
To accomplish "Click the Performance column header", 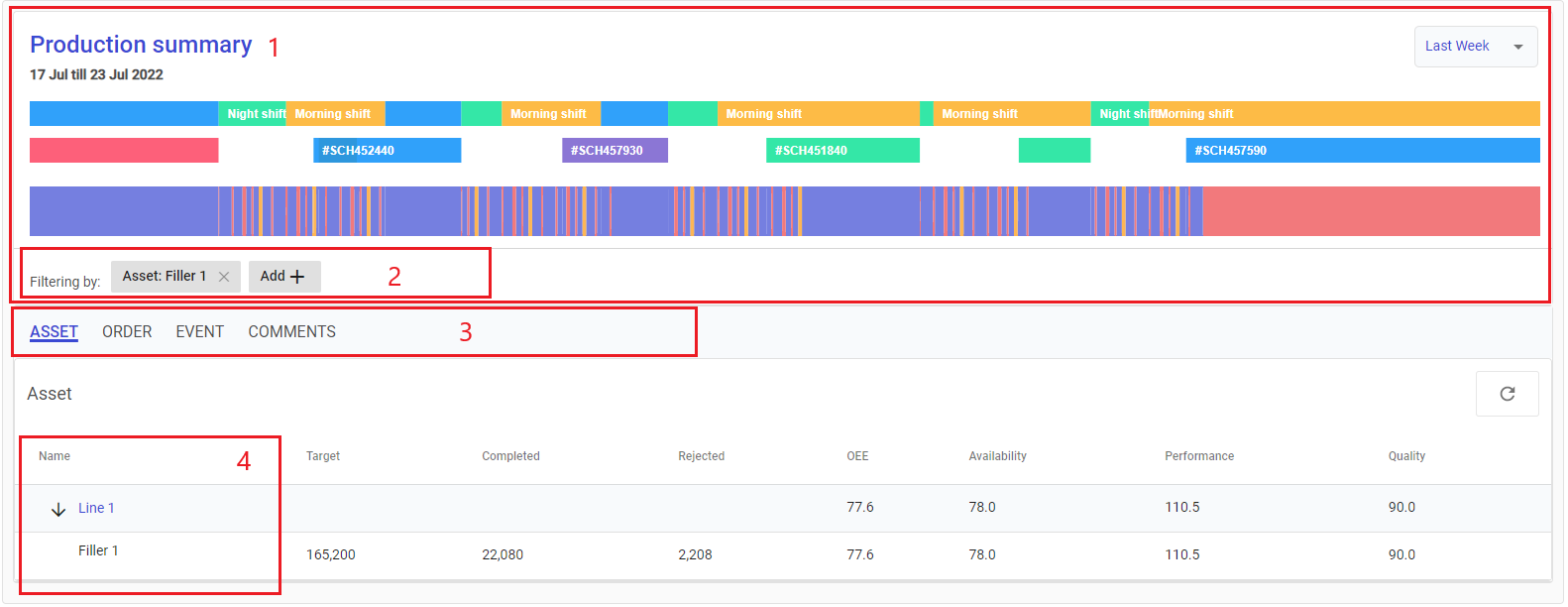I will click(1199, 456).
